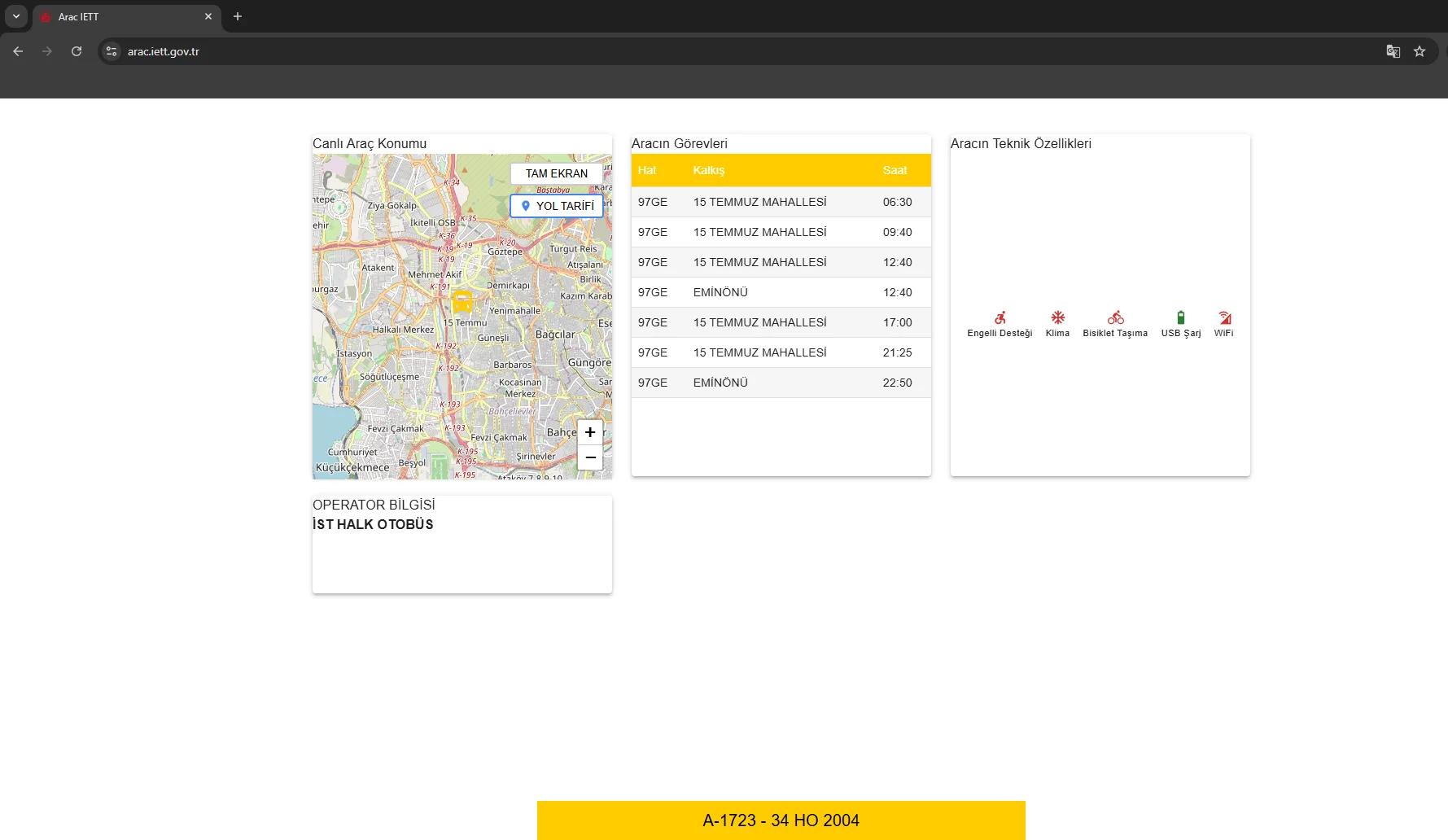Open a new browser tab
Screen dimensions: 1448x840
(x=238, y=16)
